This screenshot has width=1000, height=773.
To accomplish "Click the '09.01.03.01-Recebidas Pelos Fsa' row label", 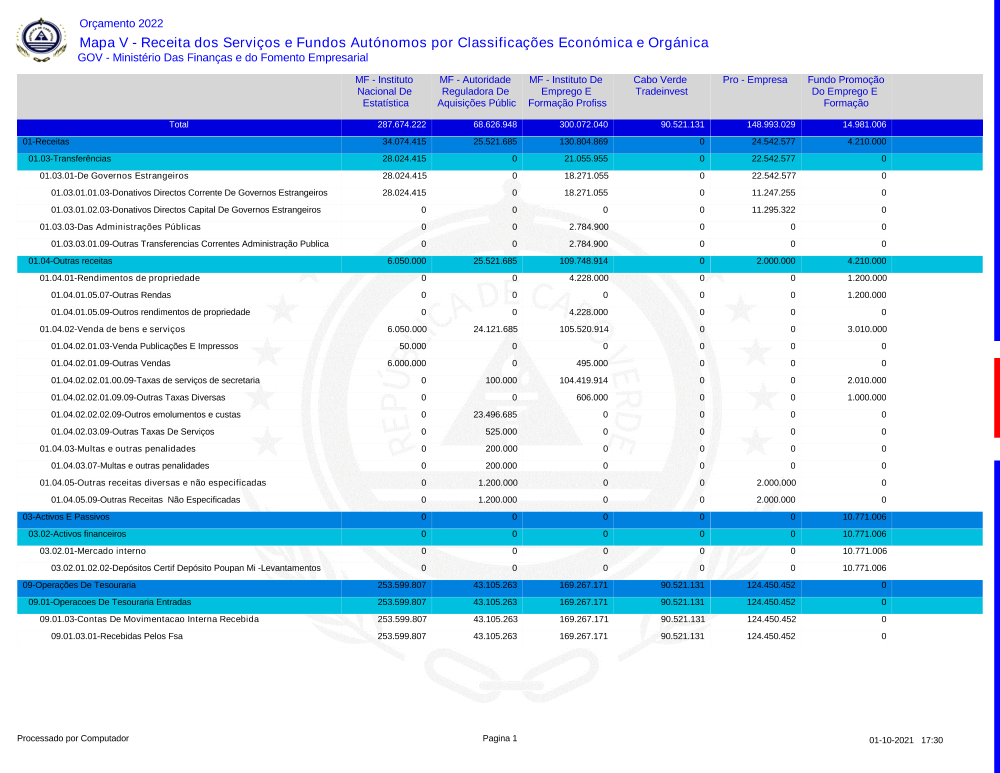I will tap(116, 636).
